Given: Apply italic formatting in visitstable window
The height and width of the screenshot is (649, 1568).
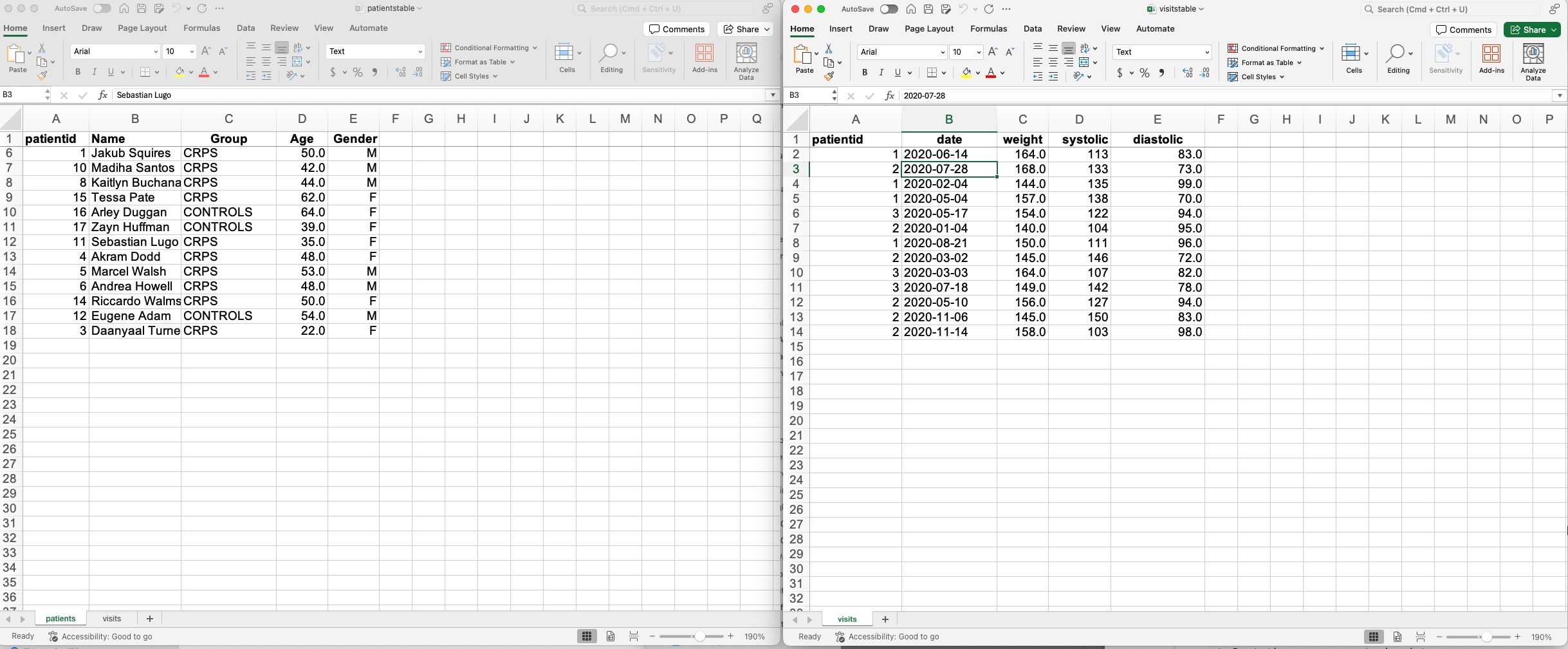Looking at the screenshot, I should click(x=881, y=73).
